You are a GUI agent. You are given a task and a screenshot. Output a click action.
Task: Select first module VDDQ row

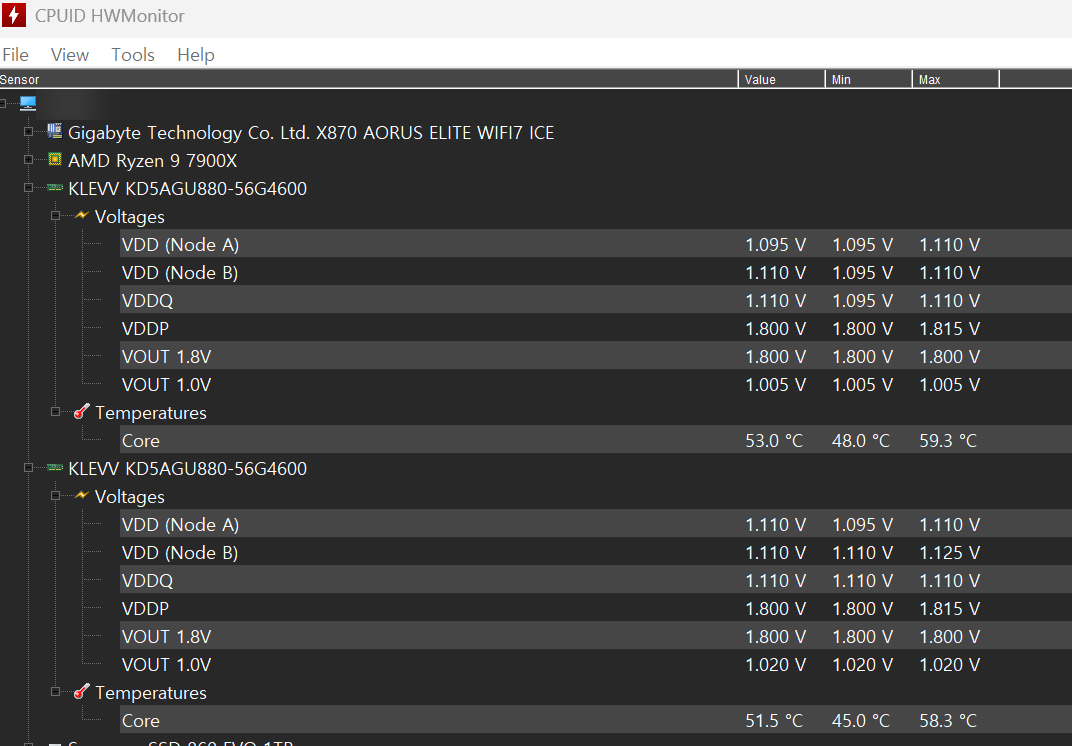click(x=595, y=300)
